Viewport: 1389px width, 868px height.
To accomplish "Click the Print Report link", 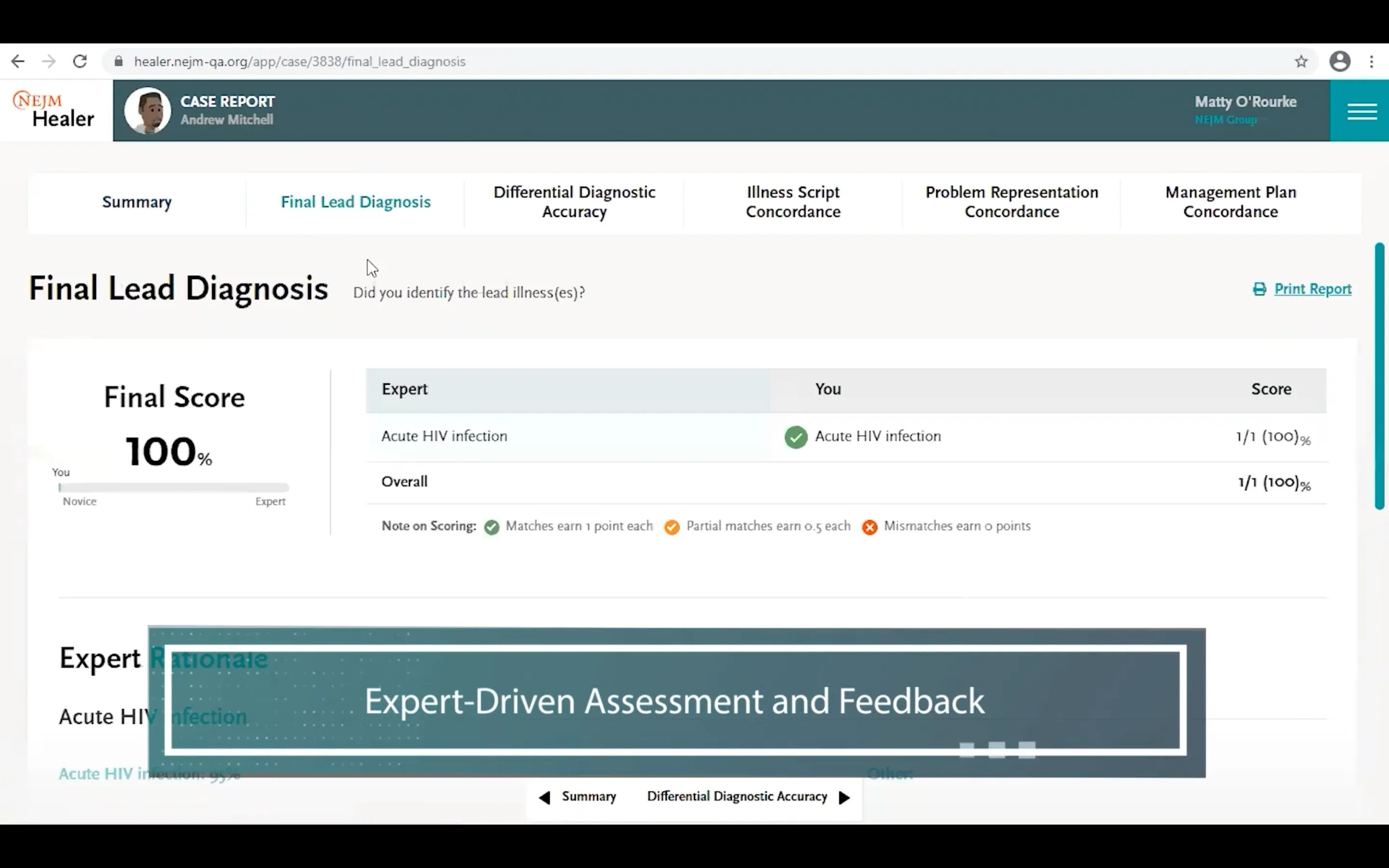I will click(1313, 289).
